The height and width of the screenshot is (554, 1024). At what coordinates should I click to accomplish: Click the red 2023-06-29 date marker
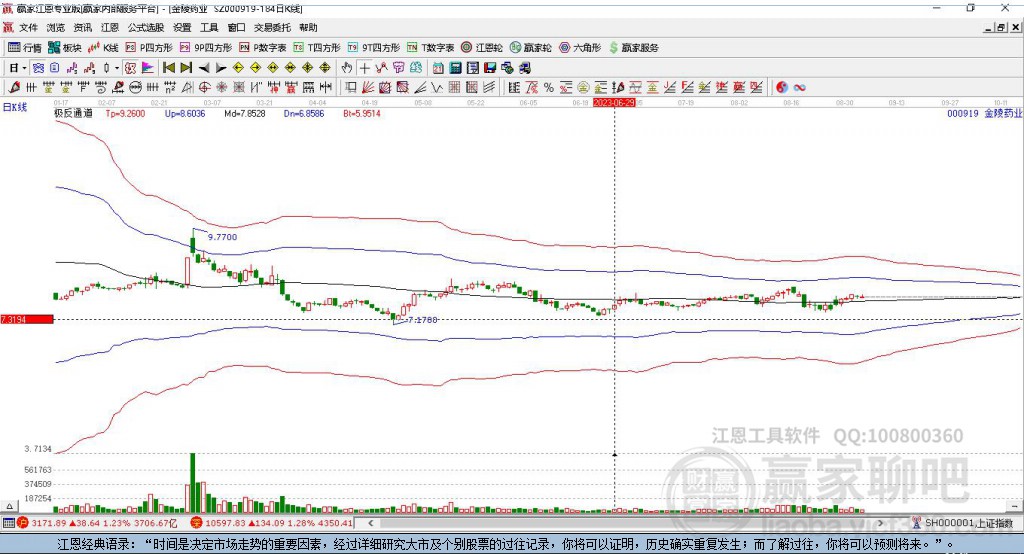click(x=614, y=103)
